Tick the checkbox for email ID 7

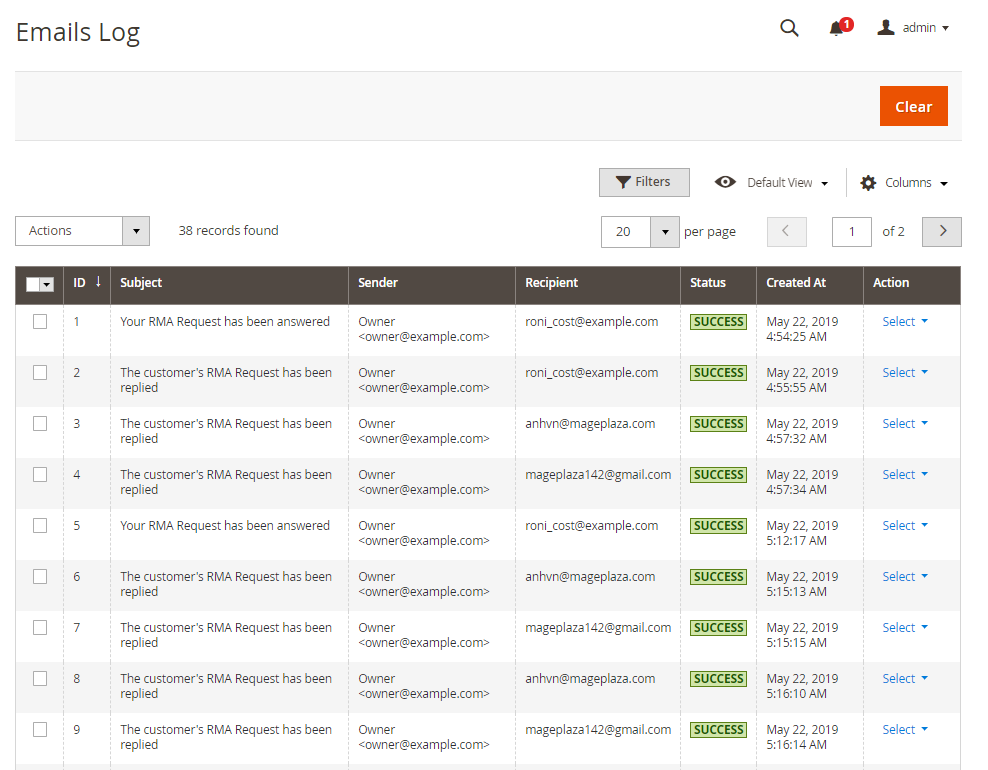point(40,628)
